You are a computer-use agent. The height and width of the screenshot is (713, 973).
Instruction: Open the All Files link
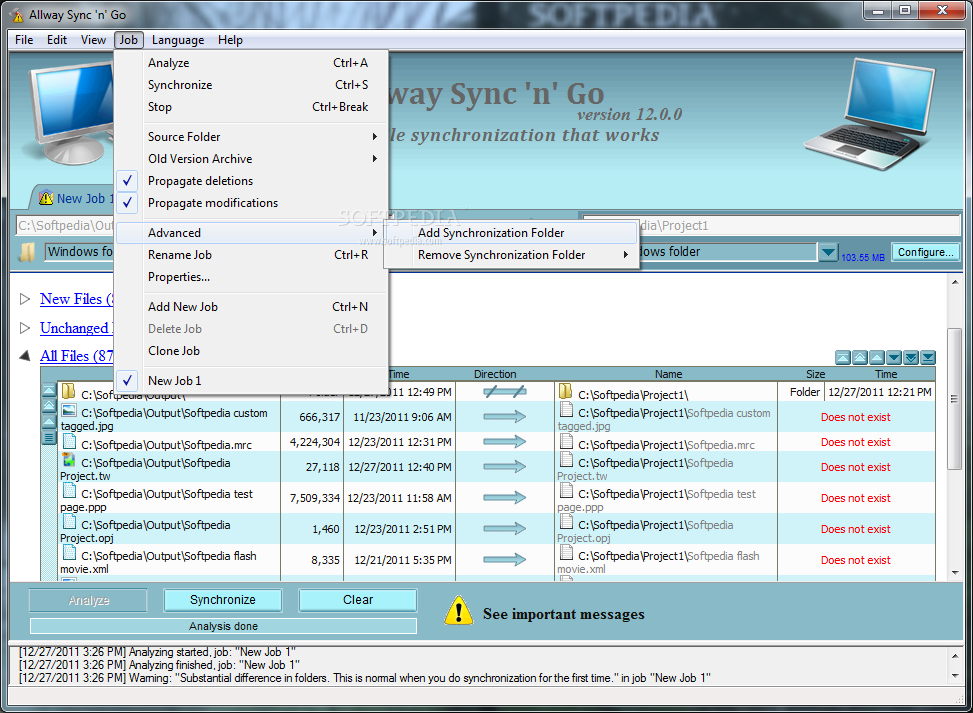[76, 356]
